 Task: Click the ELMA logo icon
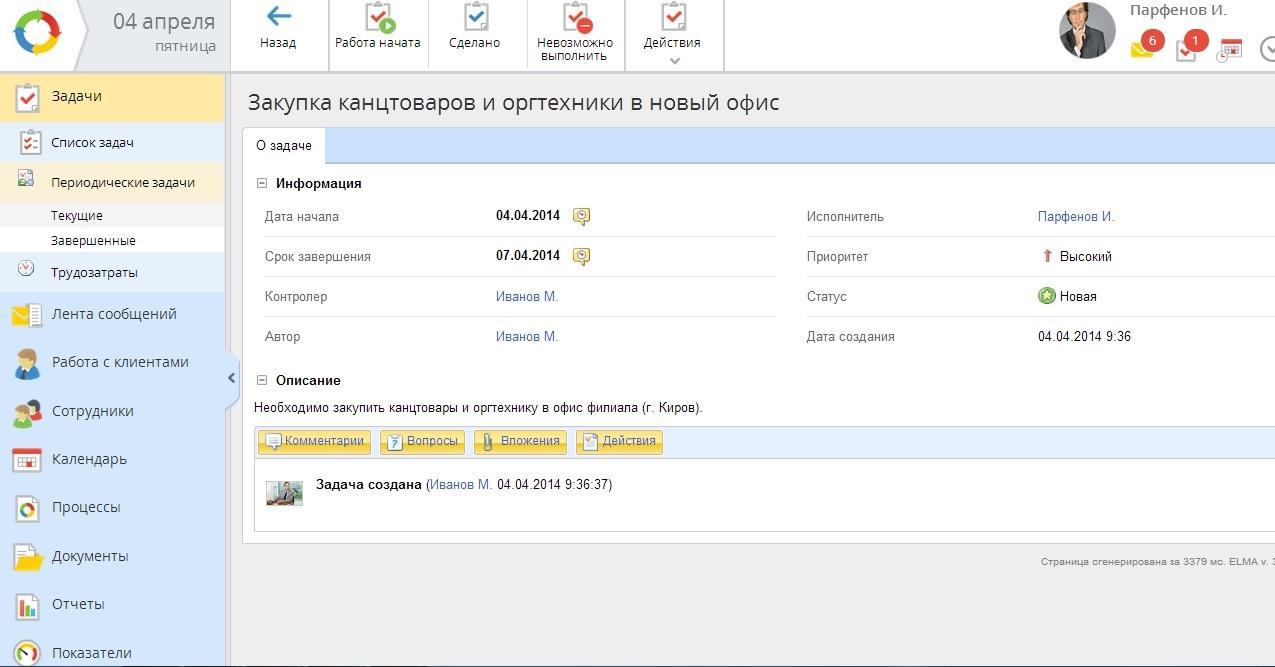[x=37, y=33]
